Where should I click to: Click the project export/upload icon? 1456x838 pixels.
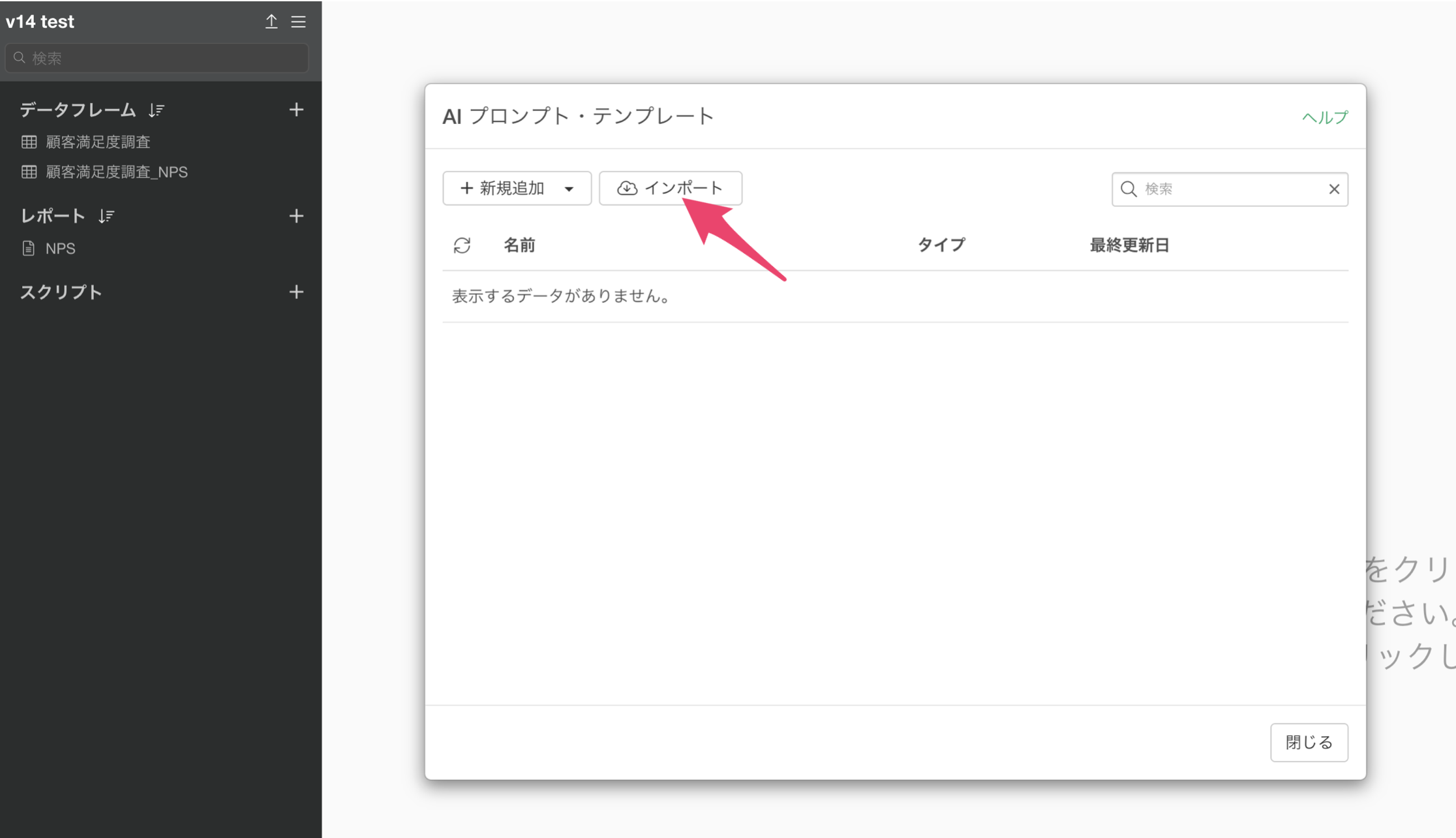[271, 22]
